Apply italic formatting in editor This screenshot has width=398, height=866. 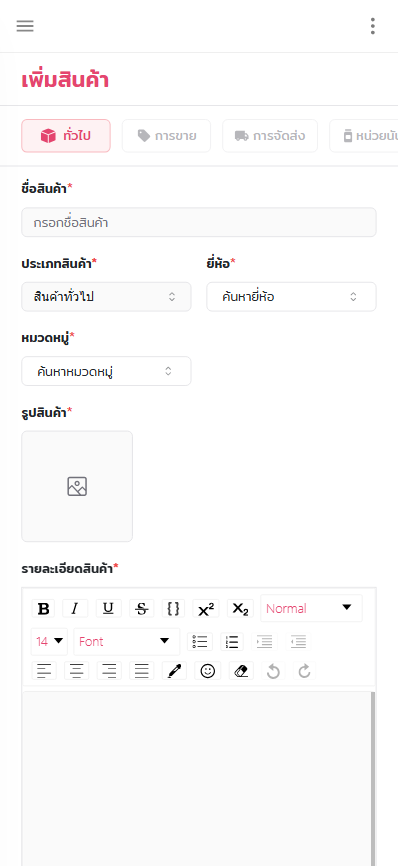(75, 609)
